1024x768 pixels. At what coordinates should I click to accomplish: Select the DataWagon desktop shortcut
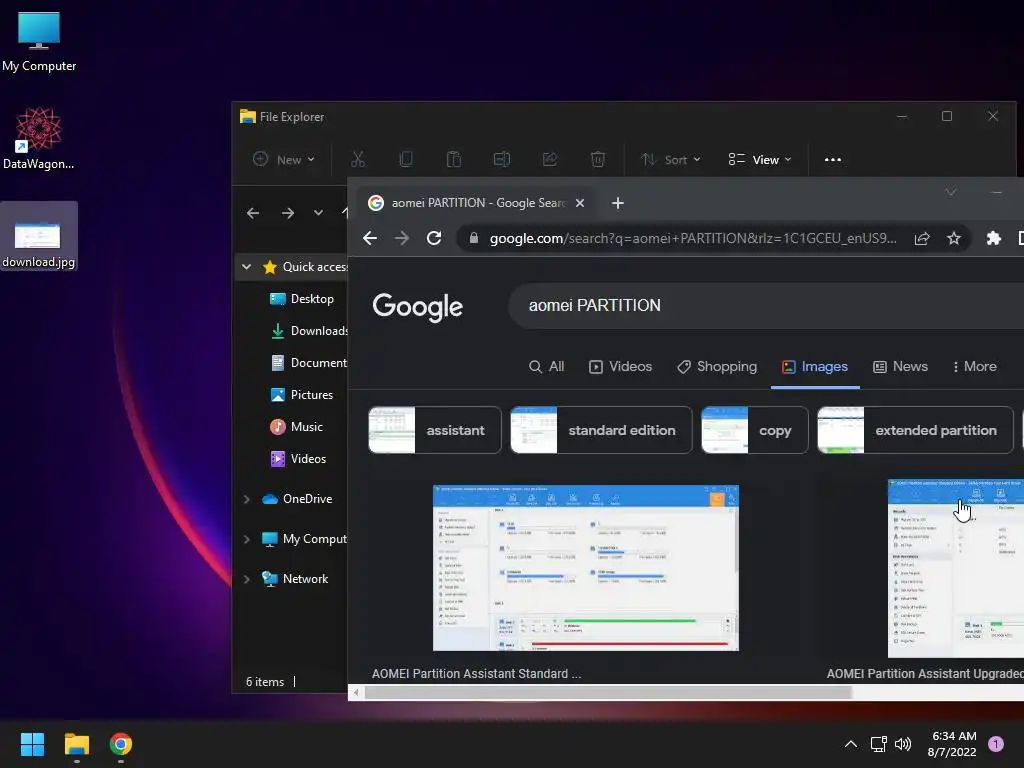tap(39, 138)
